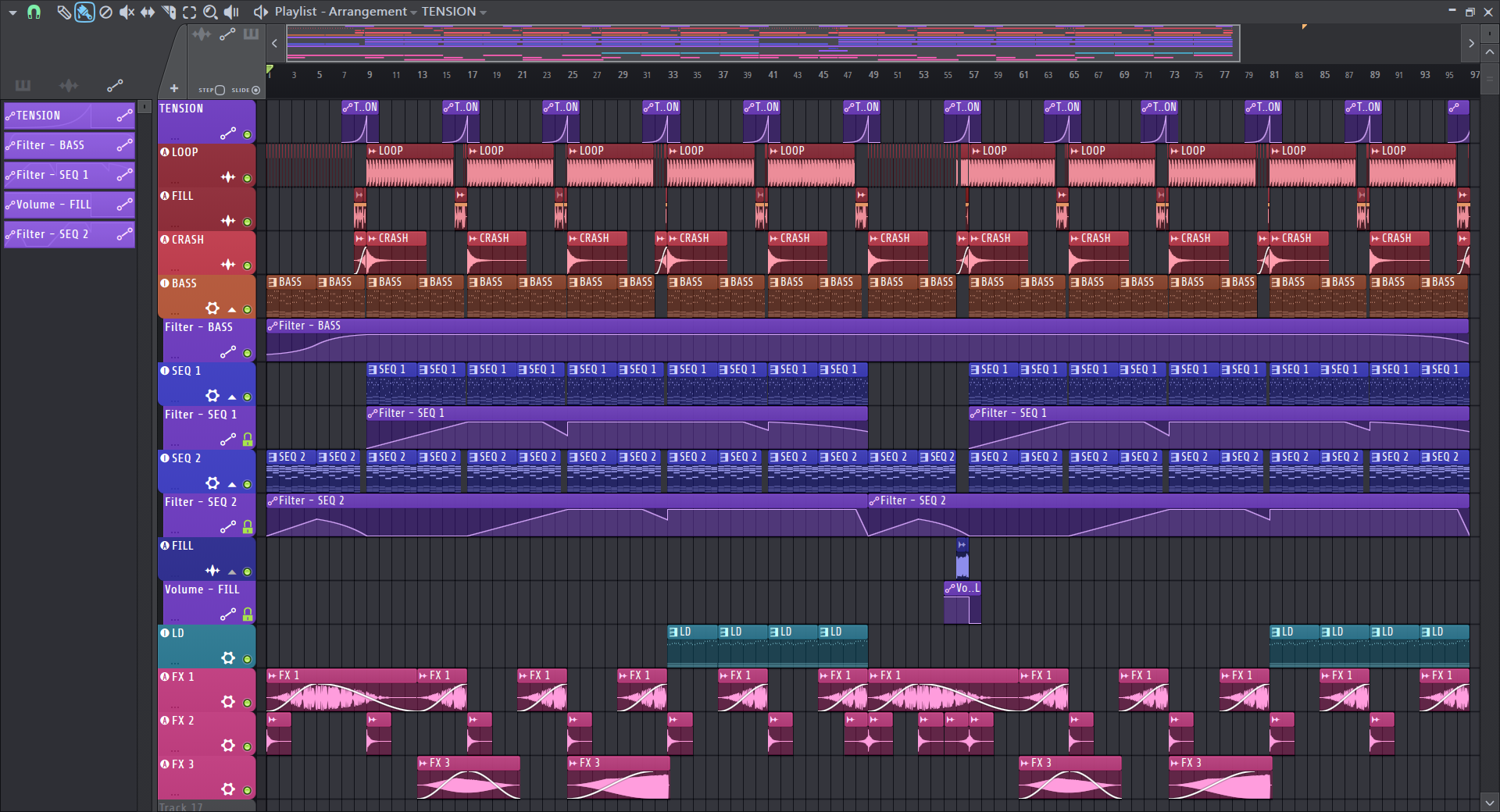This screenshot has height=812, width=1500.
Task: Open the gear icon on SEQ 2 track
Action: (x=212, y=483)
